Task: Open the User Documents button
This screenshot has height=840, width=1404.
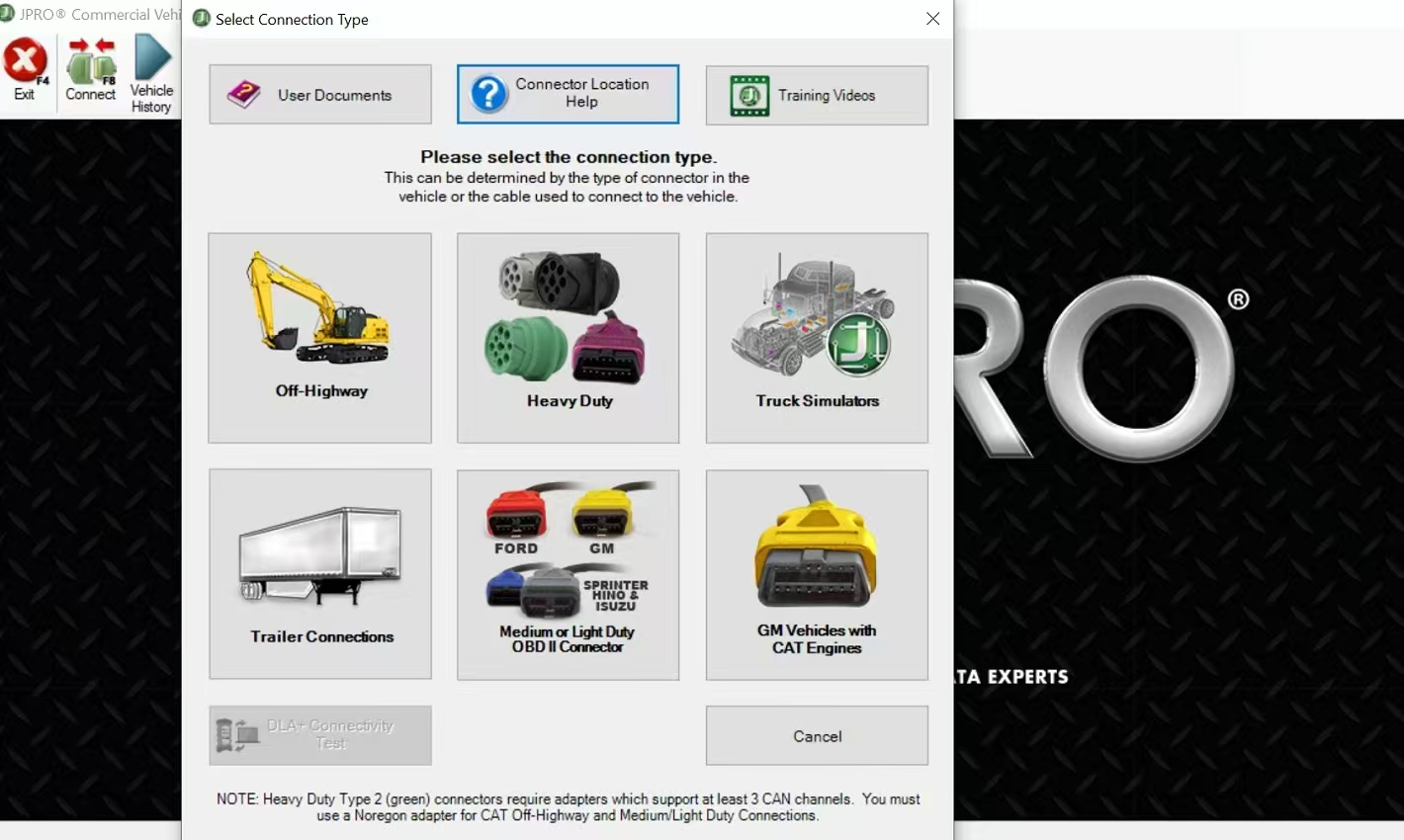Action: tap(320, 95)
